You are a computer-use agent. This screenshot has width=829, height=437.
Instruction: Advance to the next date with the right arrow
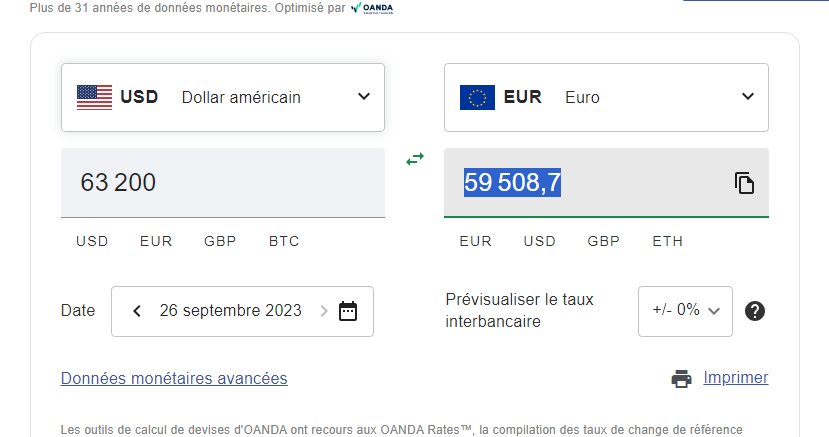click(324, 311)
